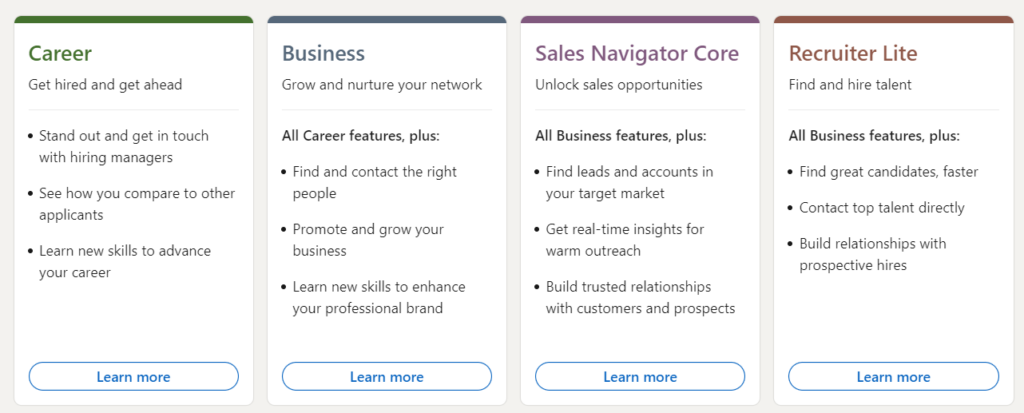Click the purple bar atop Sales Navigator card
Image resolution: width=1024 pixels, height=413 pixels.
click(640, 19)
